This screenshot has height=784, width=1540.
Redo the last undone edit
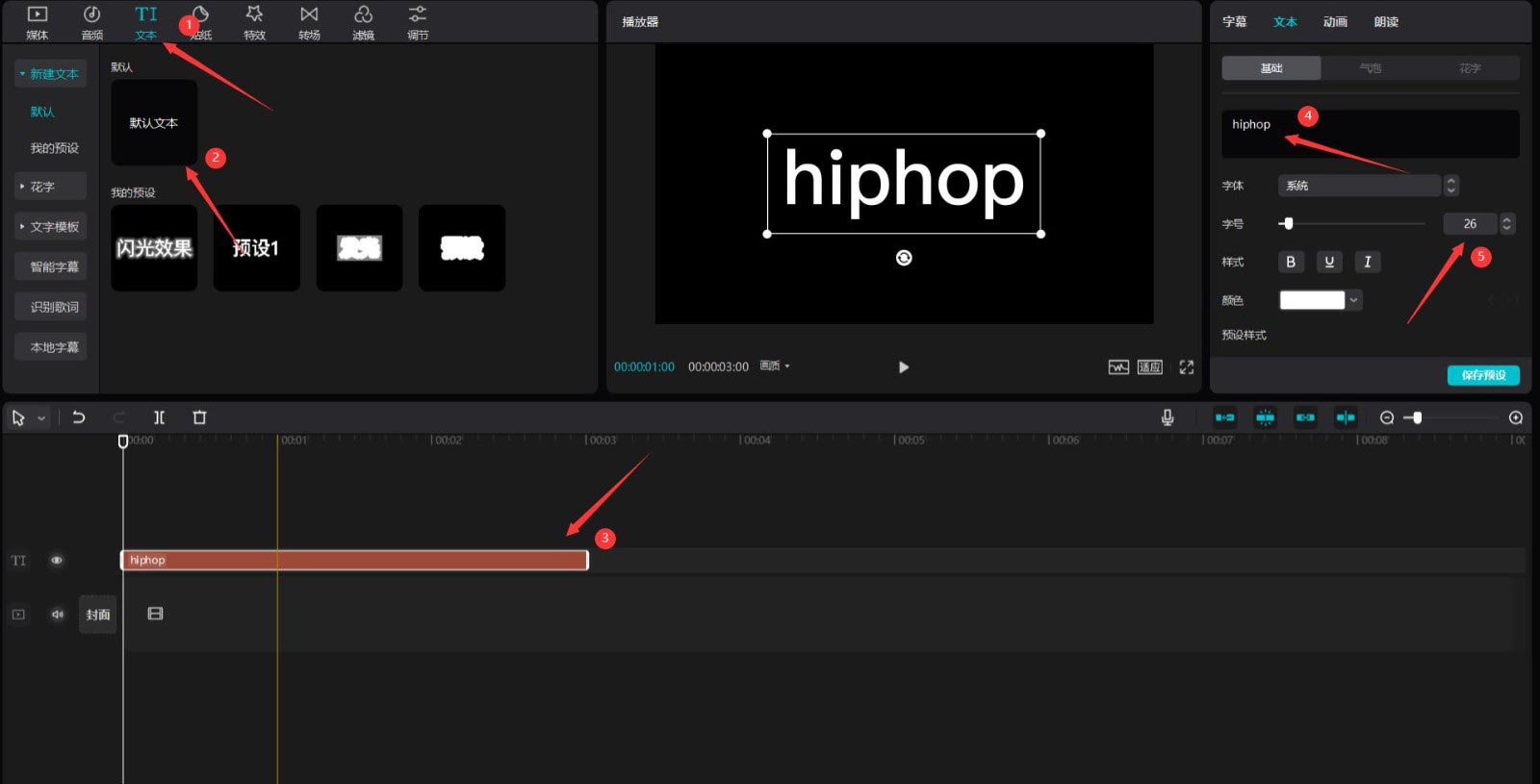[119, 417]
